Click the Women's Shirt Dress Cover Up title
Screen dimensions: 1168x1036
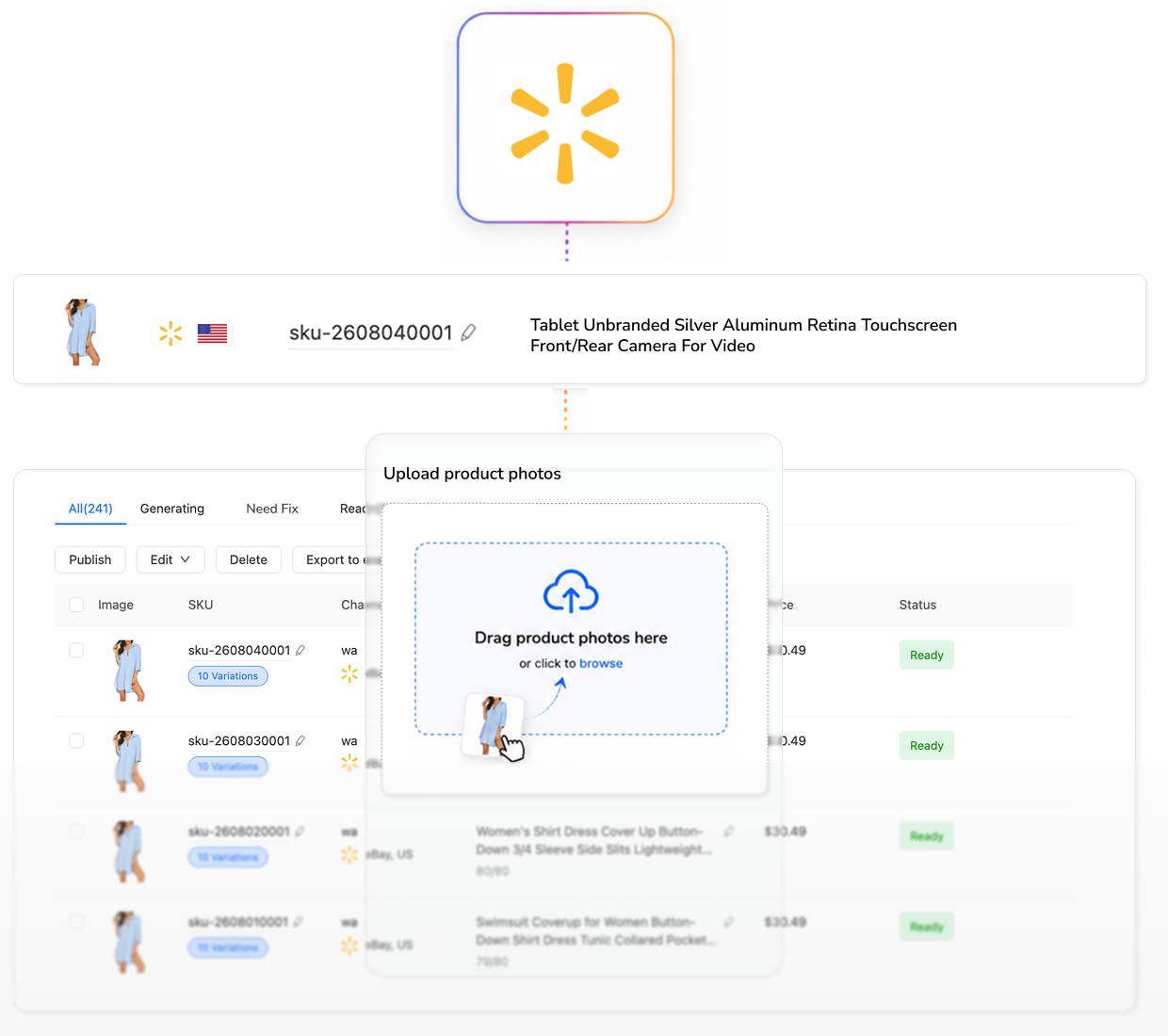594,840
